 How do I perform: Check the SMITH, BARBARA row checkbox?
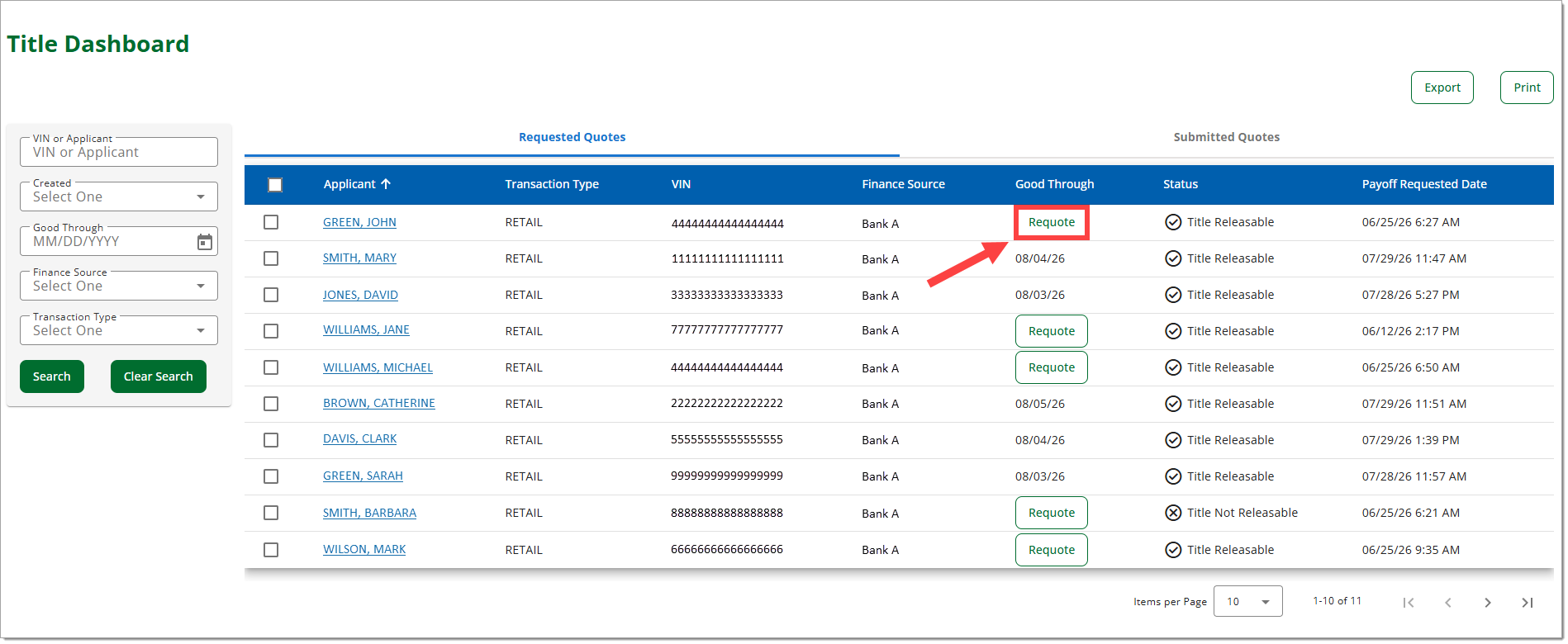271,513
